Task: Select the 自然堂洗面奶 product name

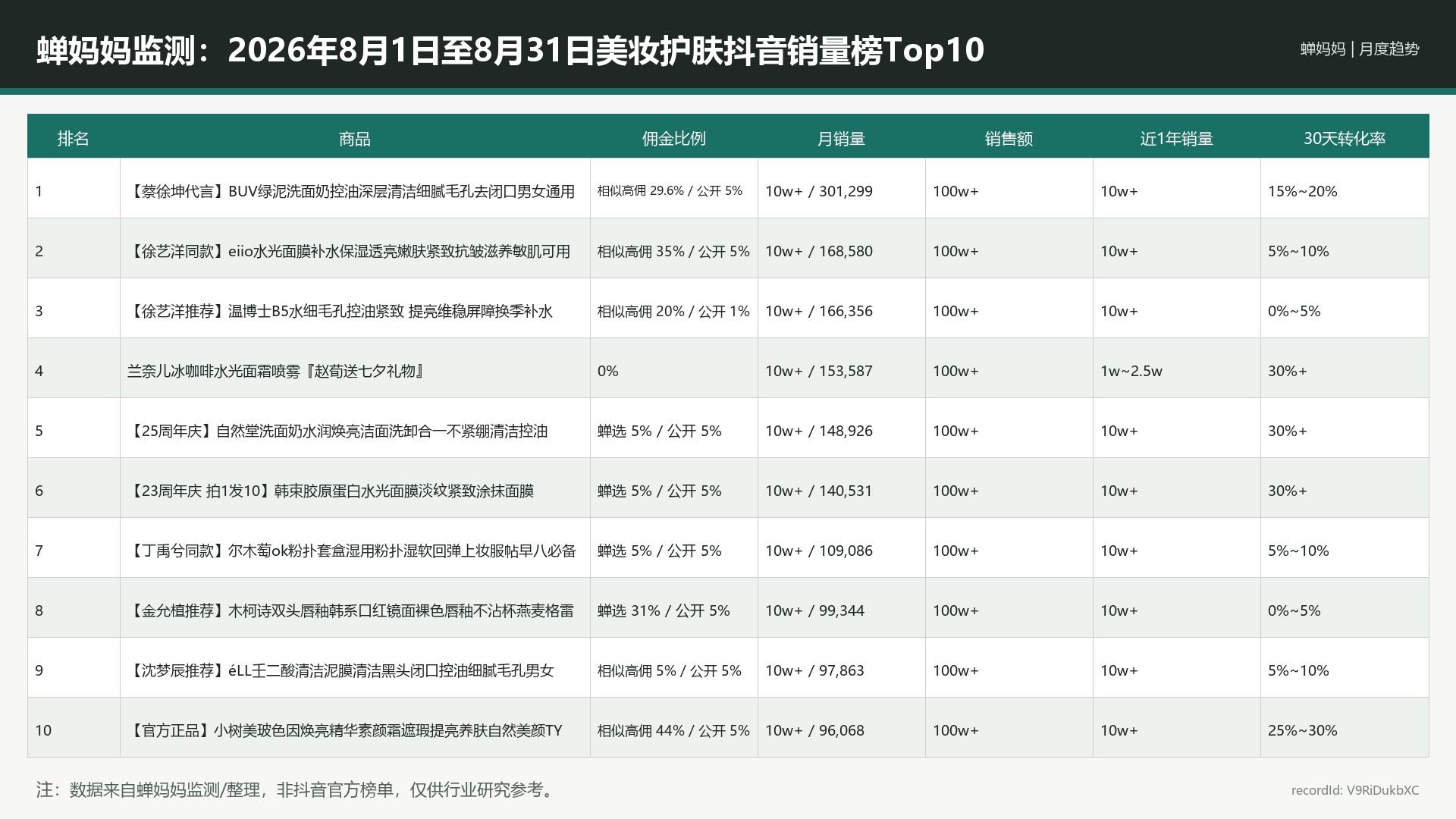Action: 337,431
